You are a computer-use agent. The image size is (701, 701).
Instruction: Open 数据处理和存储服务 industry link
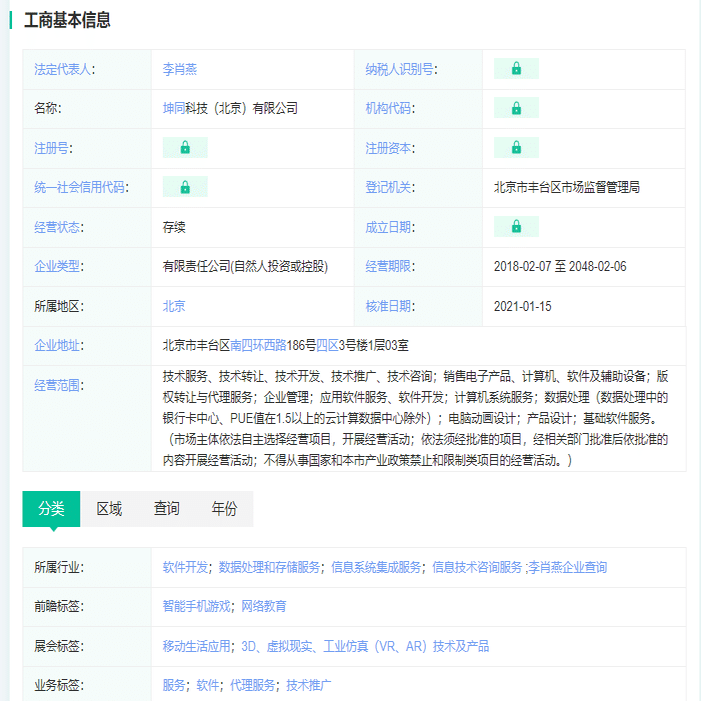(x=269, y=567)
